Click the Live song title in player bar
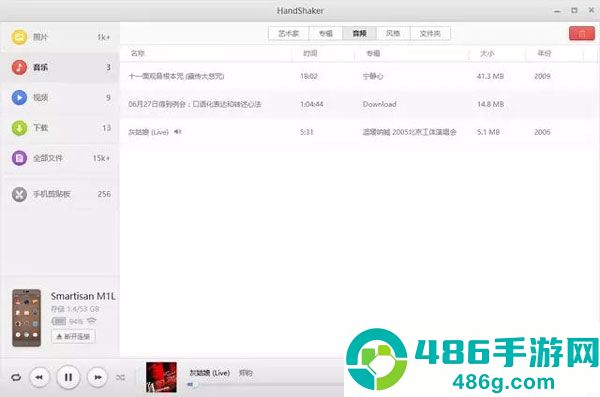600x397 pixels. click(x=210, y=372)
